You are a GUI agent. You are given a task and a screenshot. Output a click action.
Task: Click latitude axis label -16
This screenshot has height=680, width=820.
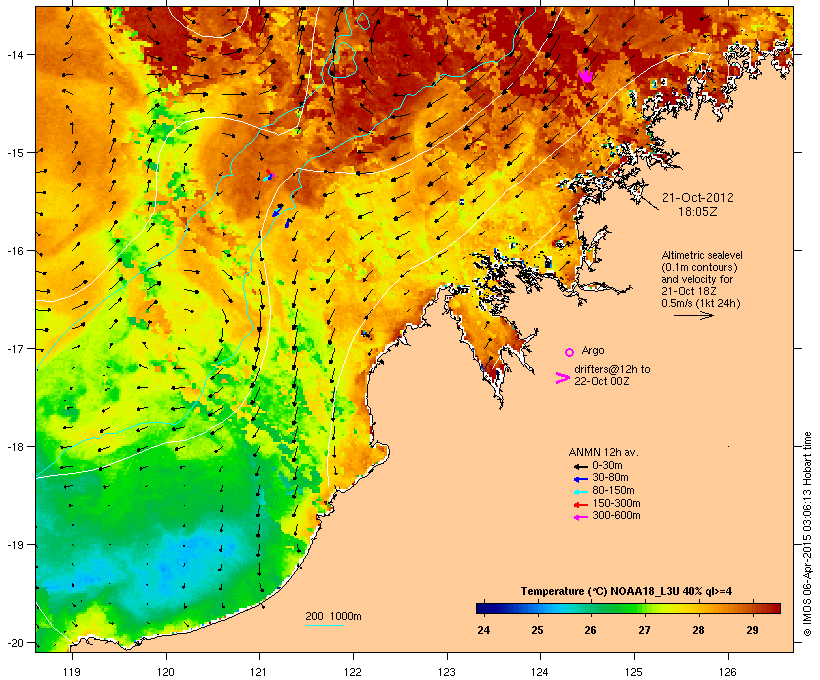(15, 251)
